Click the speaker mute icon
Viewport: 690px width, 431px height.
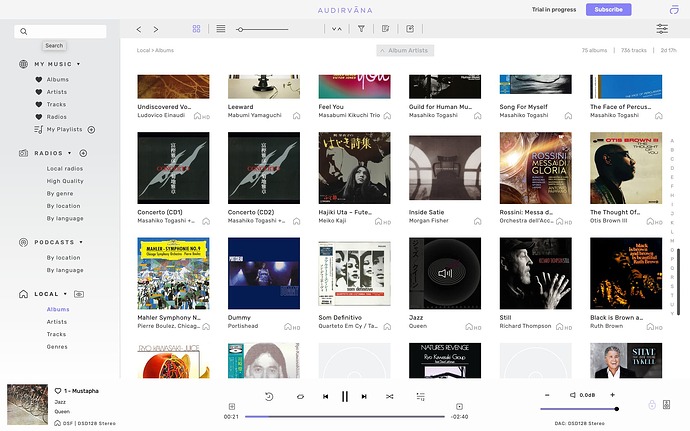(x=573, y=395)
